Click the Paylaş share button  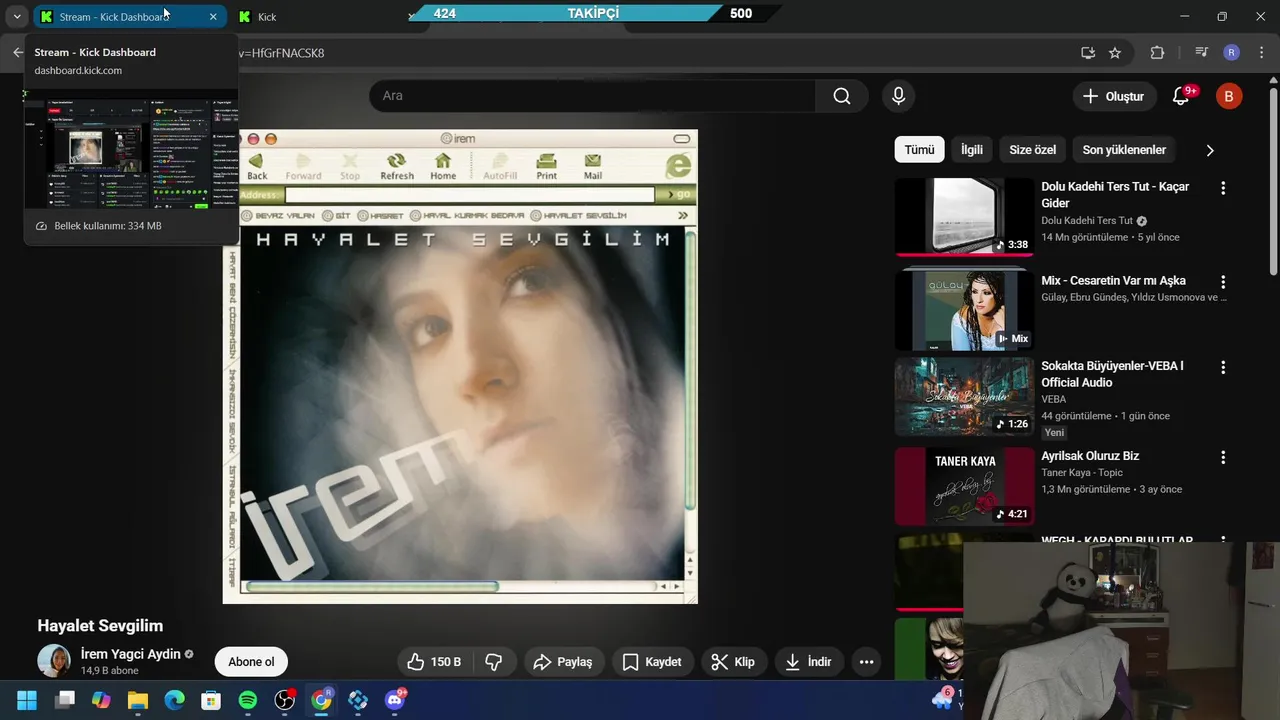pyautogui.click(x=563, y=662)
